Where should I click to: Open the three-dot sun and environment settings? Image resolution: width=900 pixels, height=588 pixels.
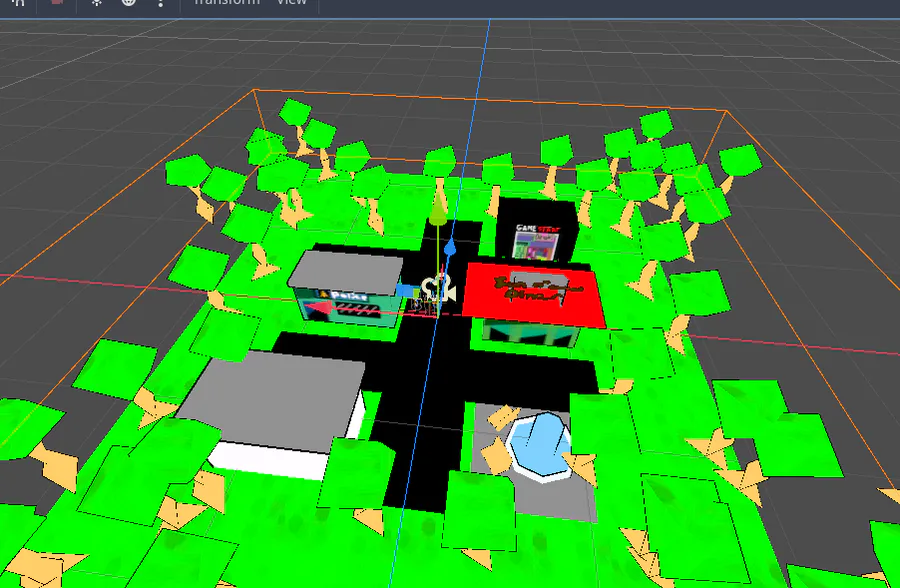pos(161,3)
